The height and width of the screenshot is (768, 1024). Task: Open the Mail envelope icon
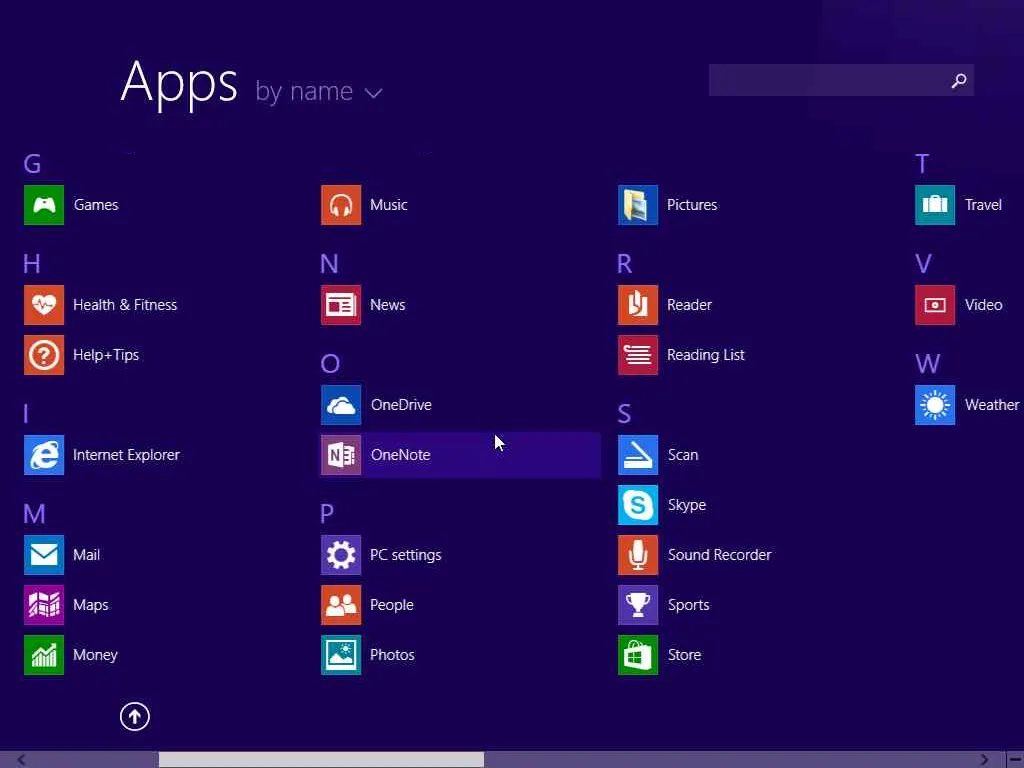coord(44,554)
